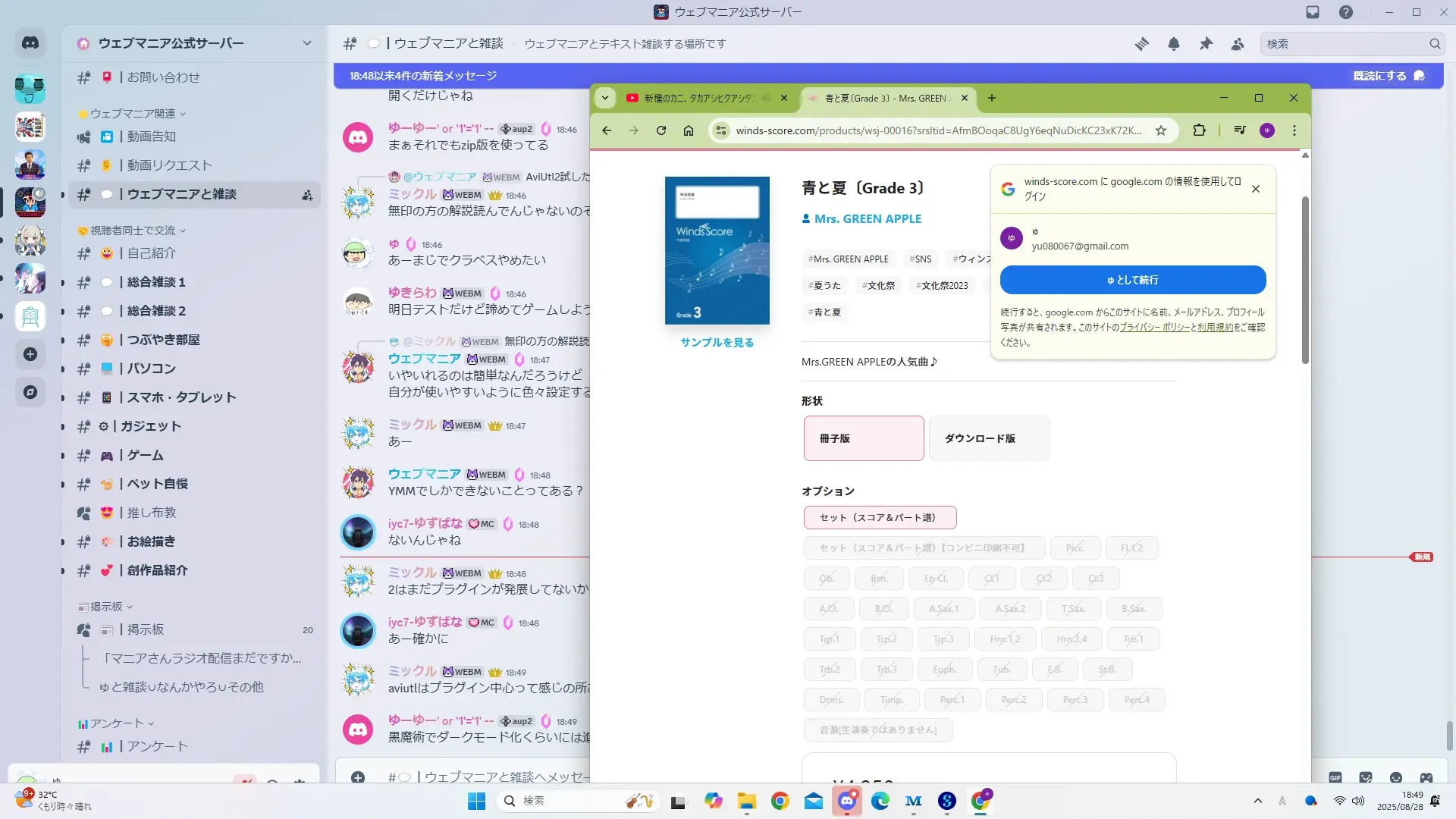Open Chrome tab search dropdown arrow
The image size is (1456, 819).
point(604,98)
